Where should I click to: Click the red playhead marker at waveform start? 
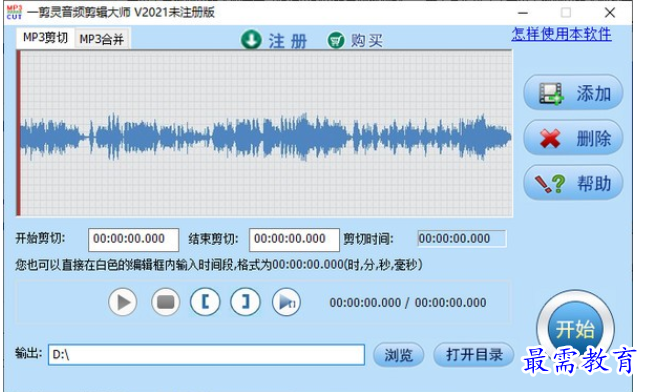pyautogui.click(x=18, y=133)
